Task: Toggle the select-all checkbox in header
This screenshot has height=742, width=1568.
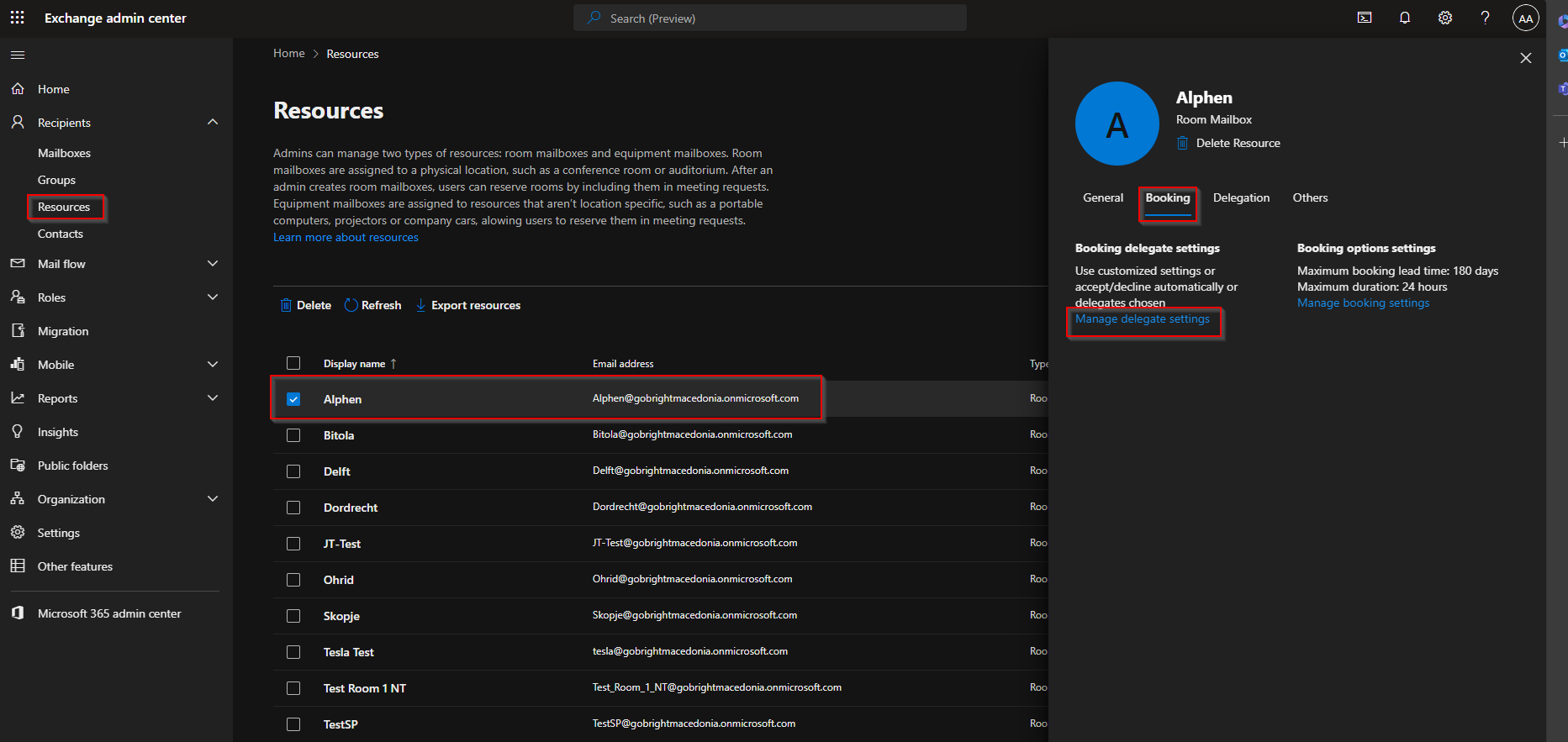Action: 293,363
